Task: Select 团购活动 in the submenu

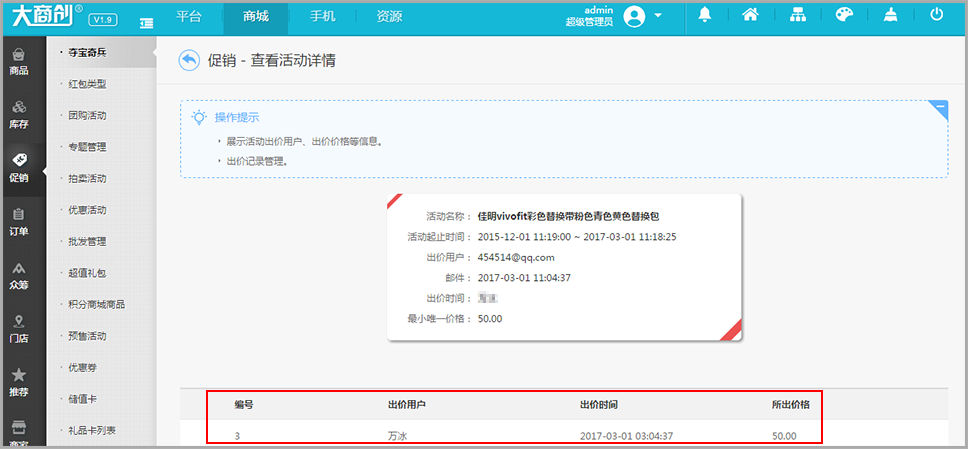Action: 87,115
